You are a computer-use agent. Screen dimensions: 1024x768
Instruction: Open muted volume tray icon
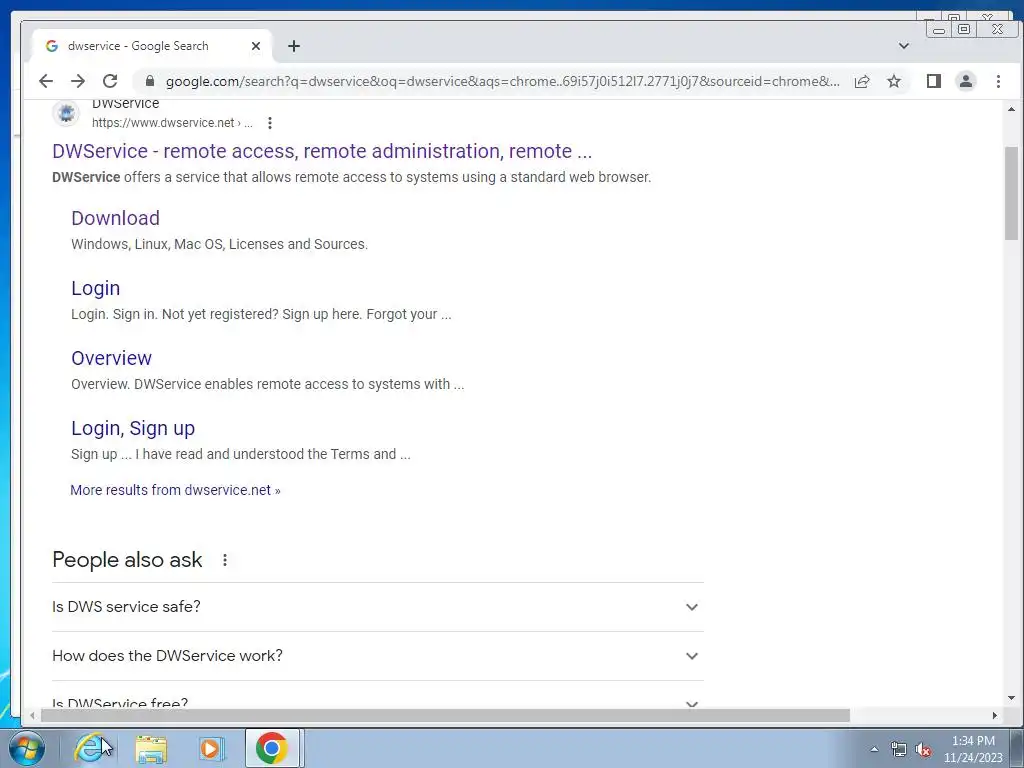tap(923, 750)
